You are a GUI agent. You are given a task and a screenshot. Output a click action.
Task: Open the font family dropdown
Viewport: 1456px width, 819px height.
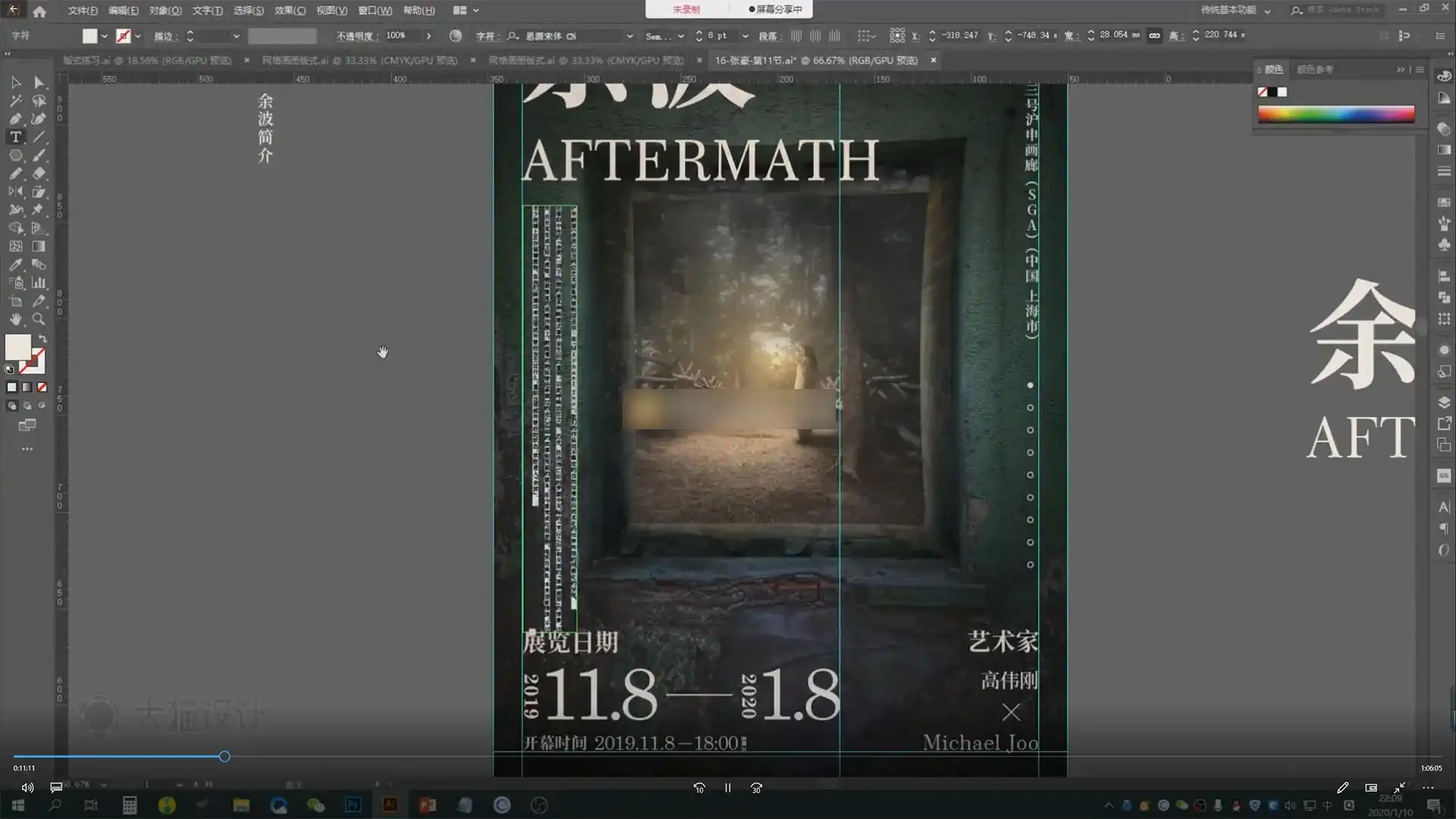[x=629, y=36]
